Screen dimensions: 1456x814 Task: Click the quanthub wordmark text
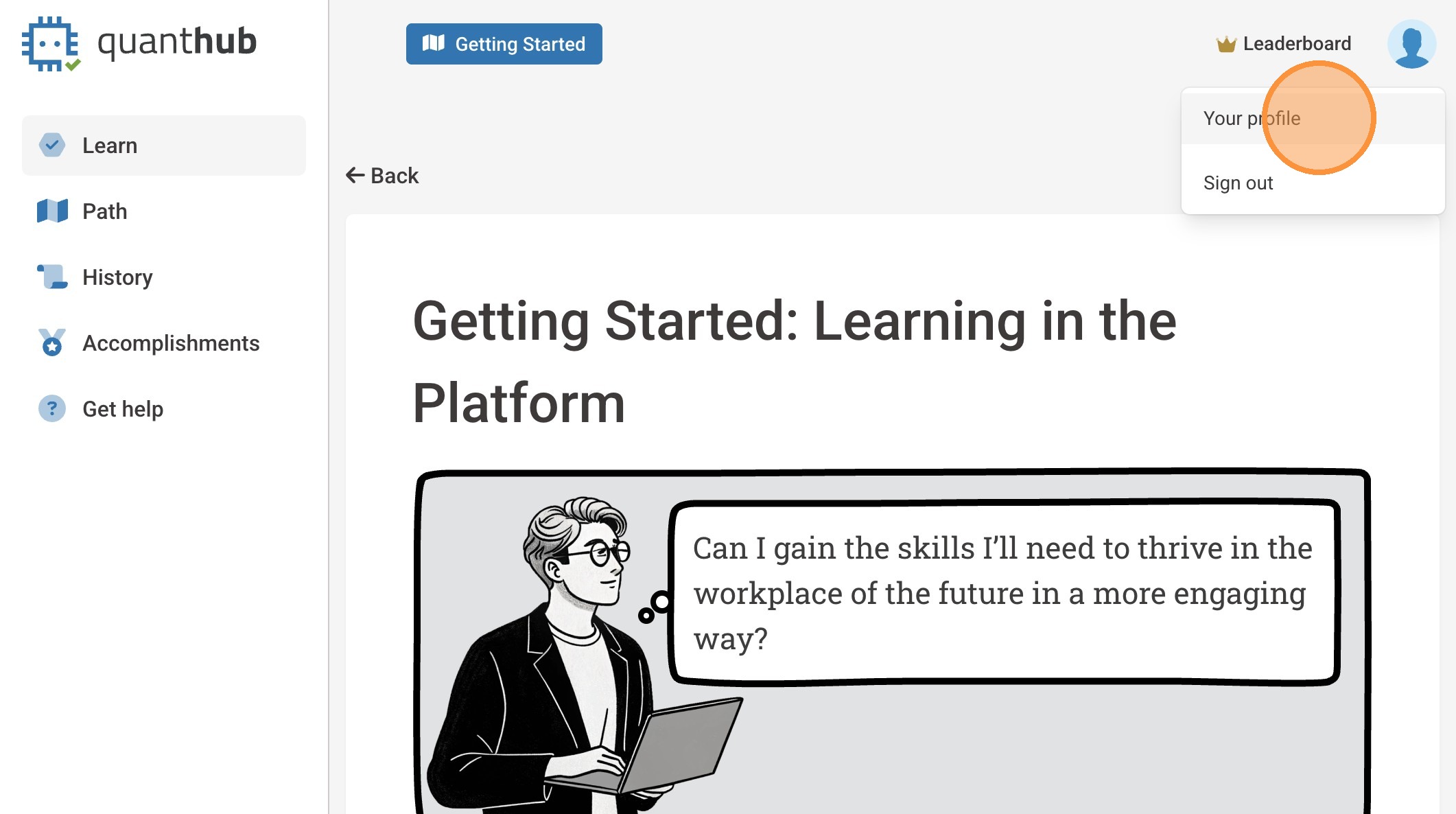coord(177,43)
